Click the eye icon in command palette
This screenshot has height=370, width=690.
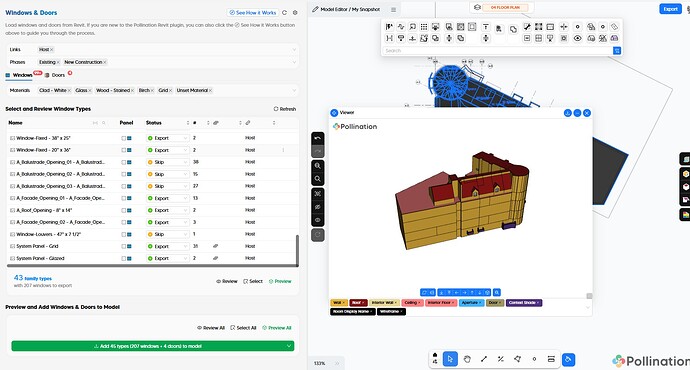click(577, 38)
